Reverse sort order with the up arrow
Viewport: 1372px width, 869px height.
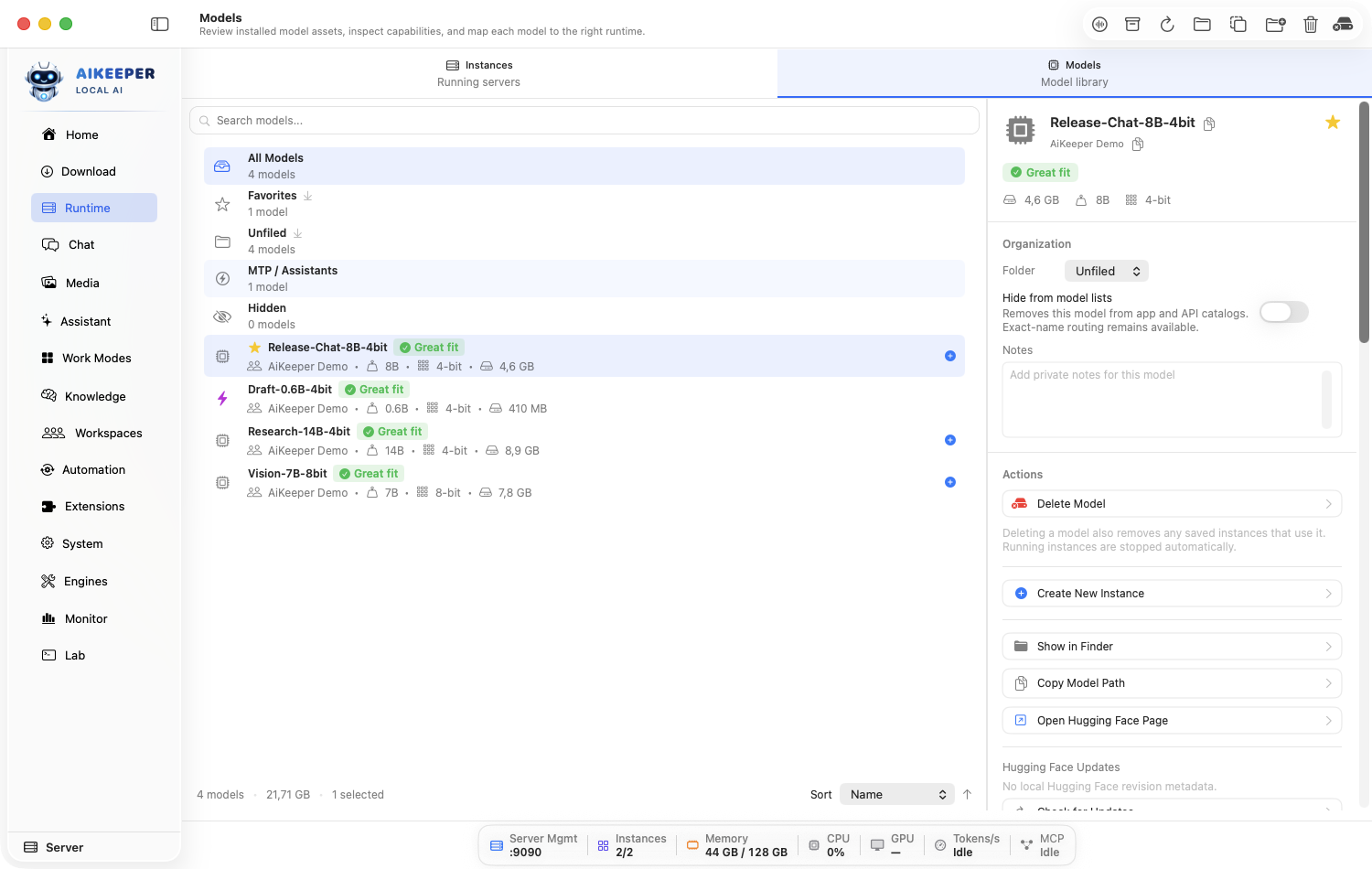968,795
